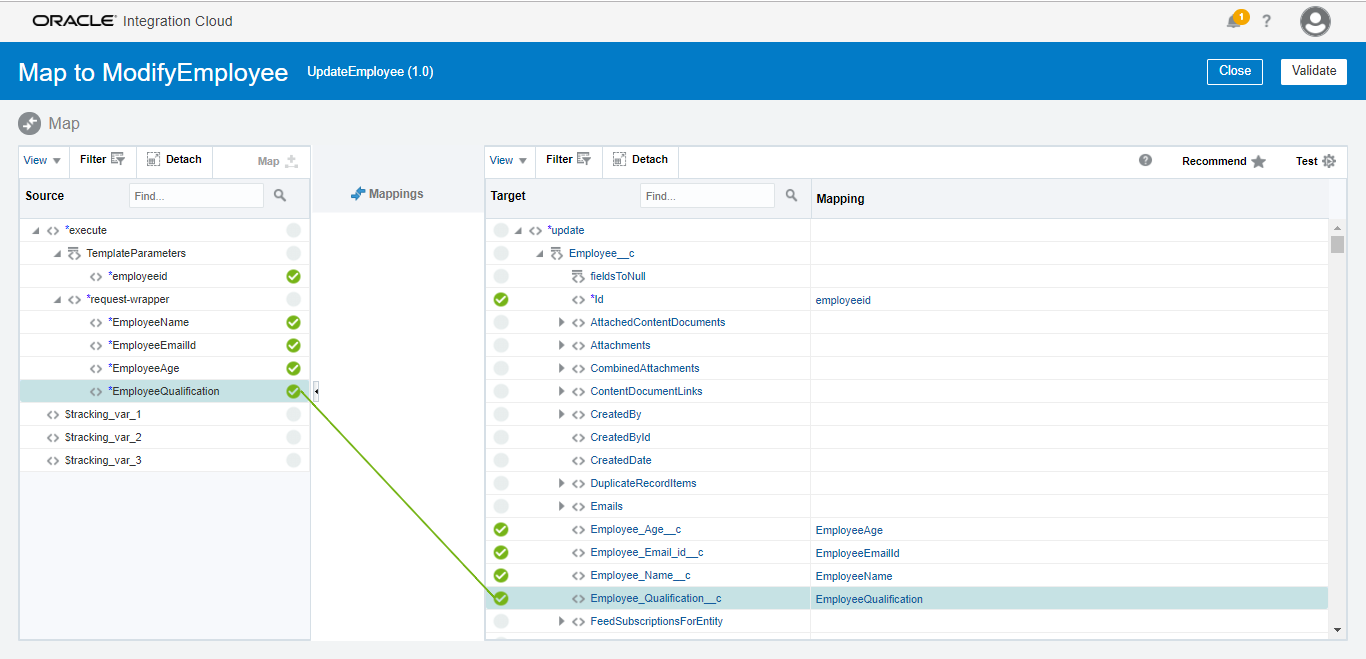The width and height of the screenshot is (1366, 659).
Task: Click the mapped check on *EmployeeEmailId
Action: [x=293, y=345]
